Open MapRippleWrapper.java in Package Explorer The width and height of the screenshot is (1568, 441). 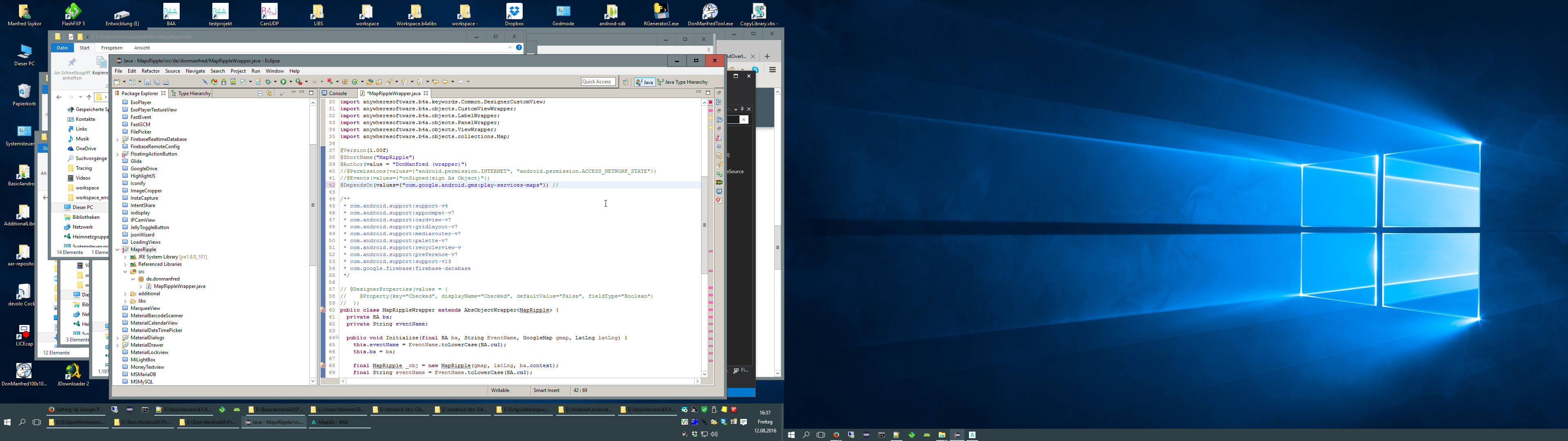[x=179, y=286]
